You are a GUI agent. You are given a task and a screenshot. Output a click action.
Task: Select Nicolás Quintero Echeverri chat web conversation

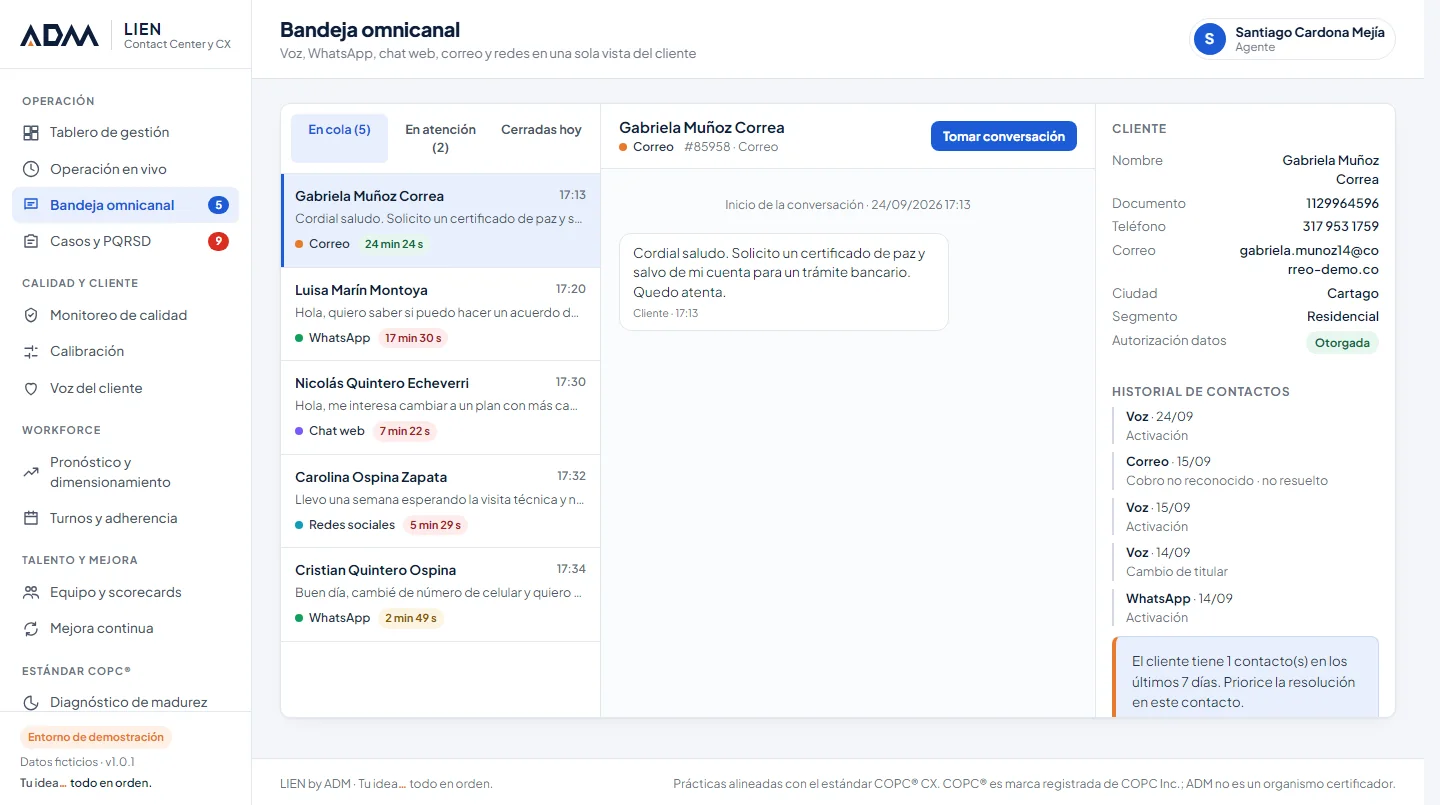pos(441,407)
